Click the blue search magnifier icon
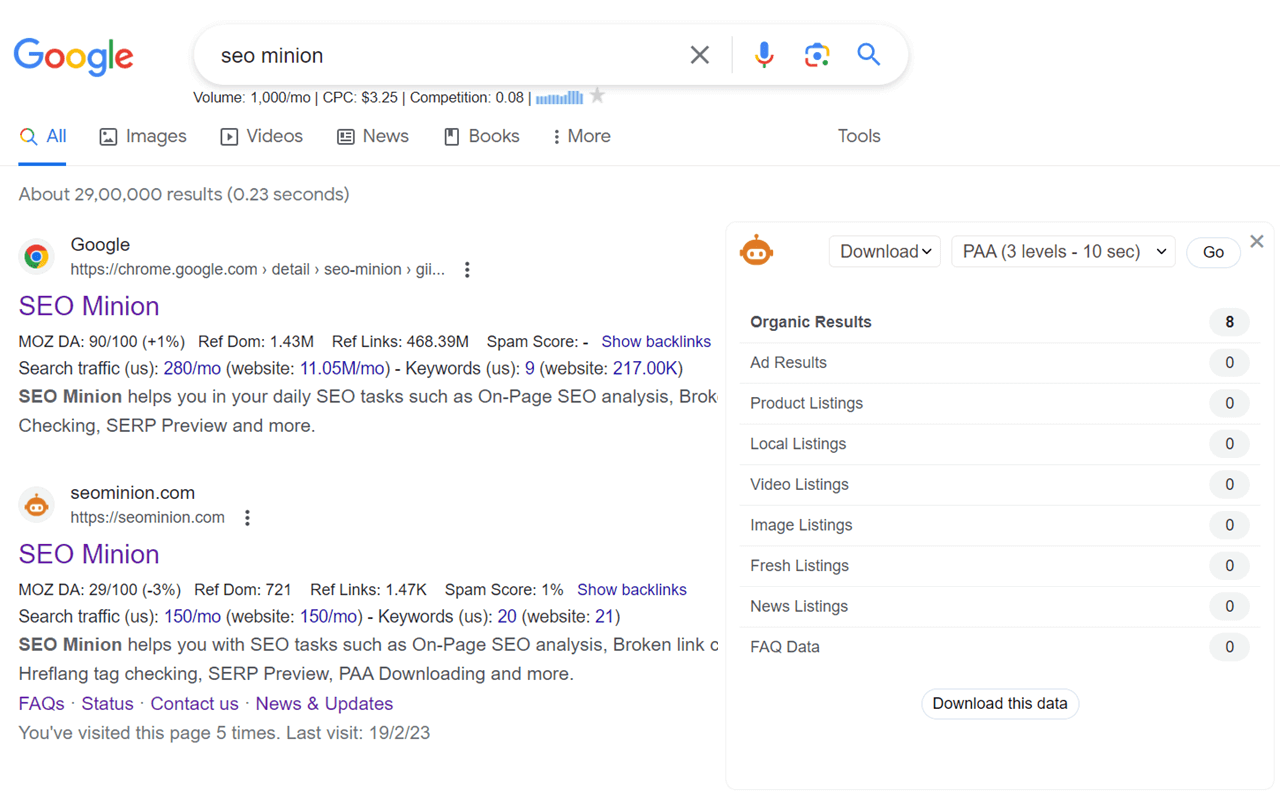Image resolution: width=1280 pixels, height=800 pixels. 868,55
